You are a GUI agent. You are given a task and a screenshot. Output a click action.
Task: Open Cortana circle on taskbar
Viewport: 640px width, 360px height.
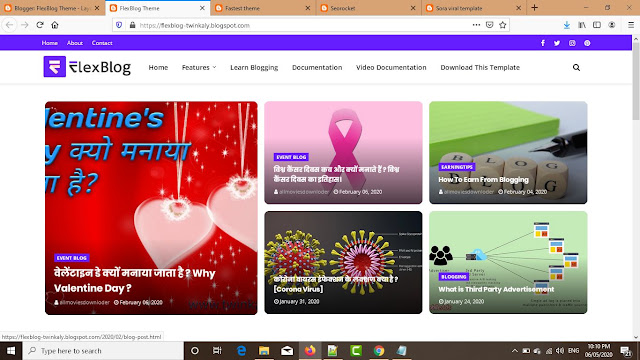195,351
